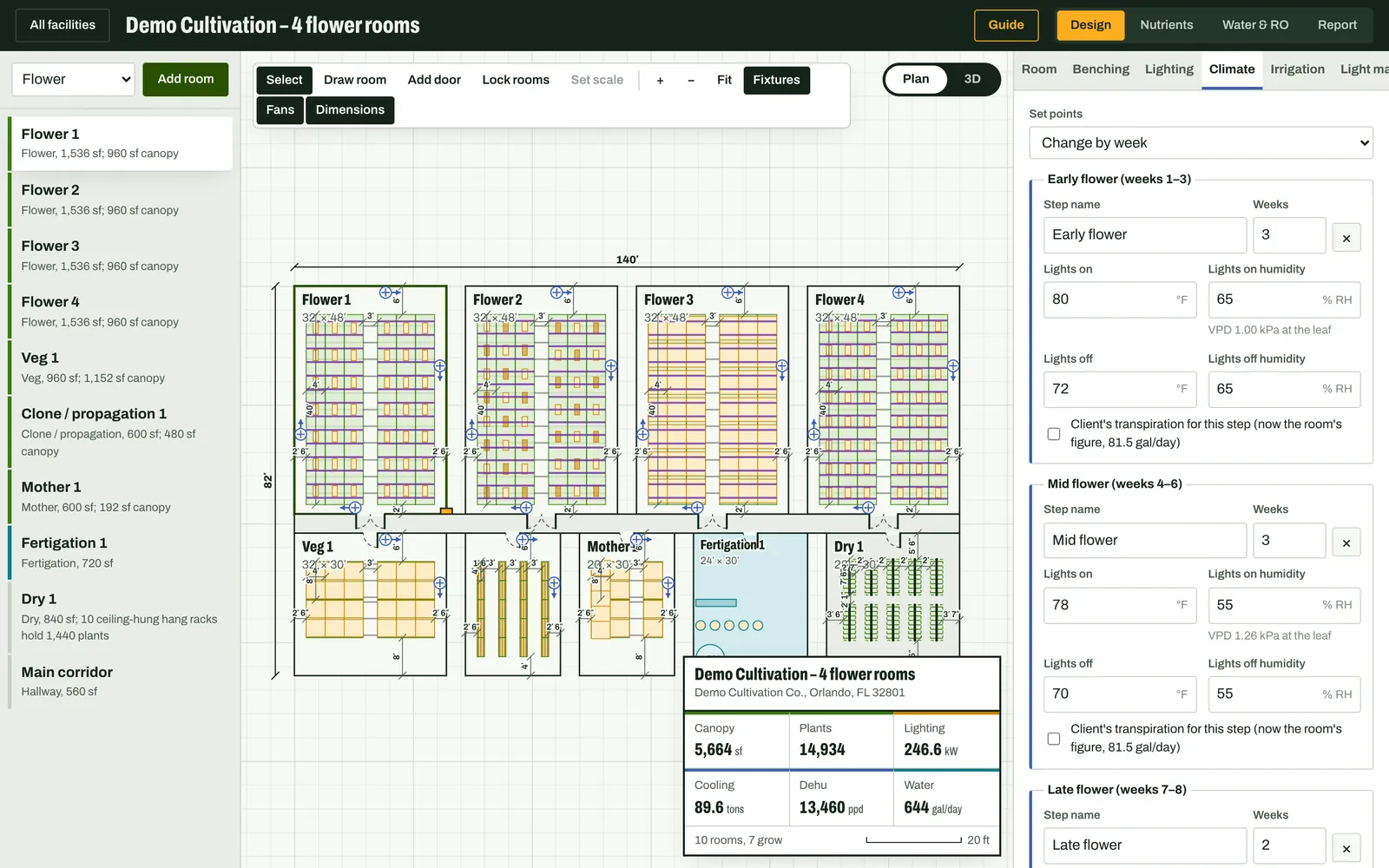Click Lock rooms in toolbar
1389x868 pixels.
pyautogui.click(x=516, y=80)
